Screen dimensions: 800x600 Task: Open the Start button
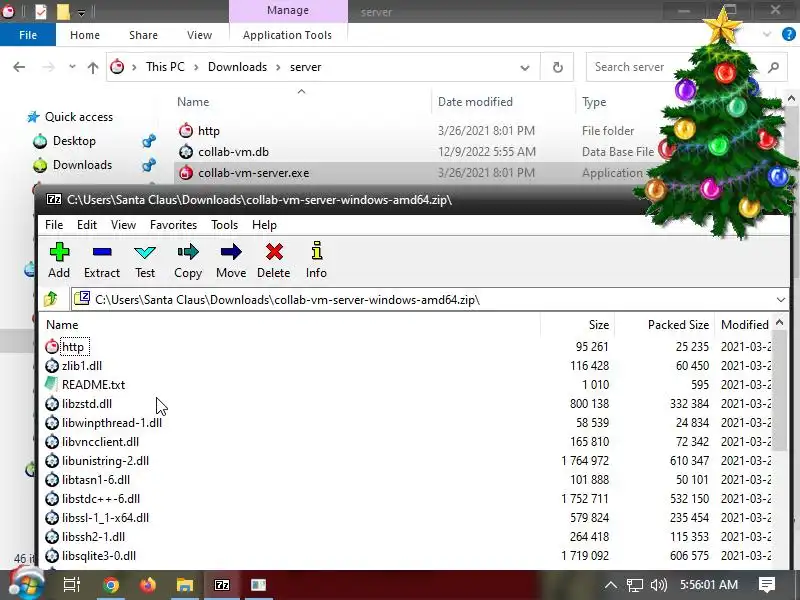coord(26,583)
